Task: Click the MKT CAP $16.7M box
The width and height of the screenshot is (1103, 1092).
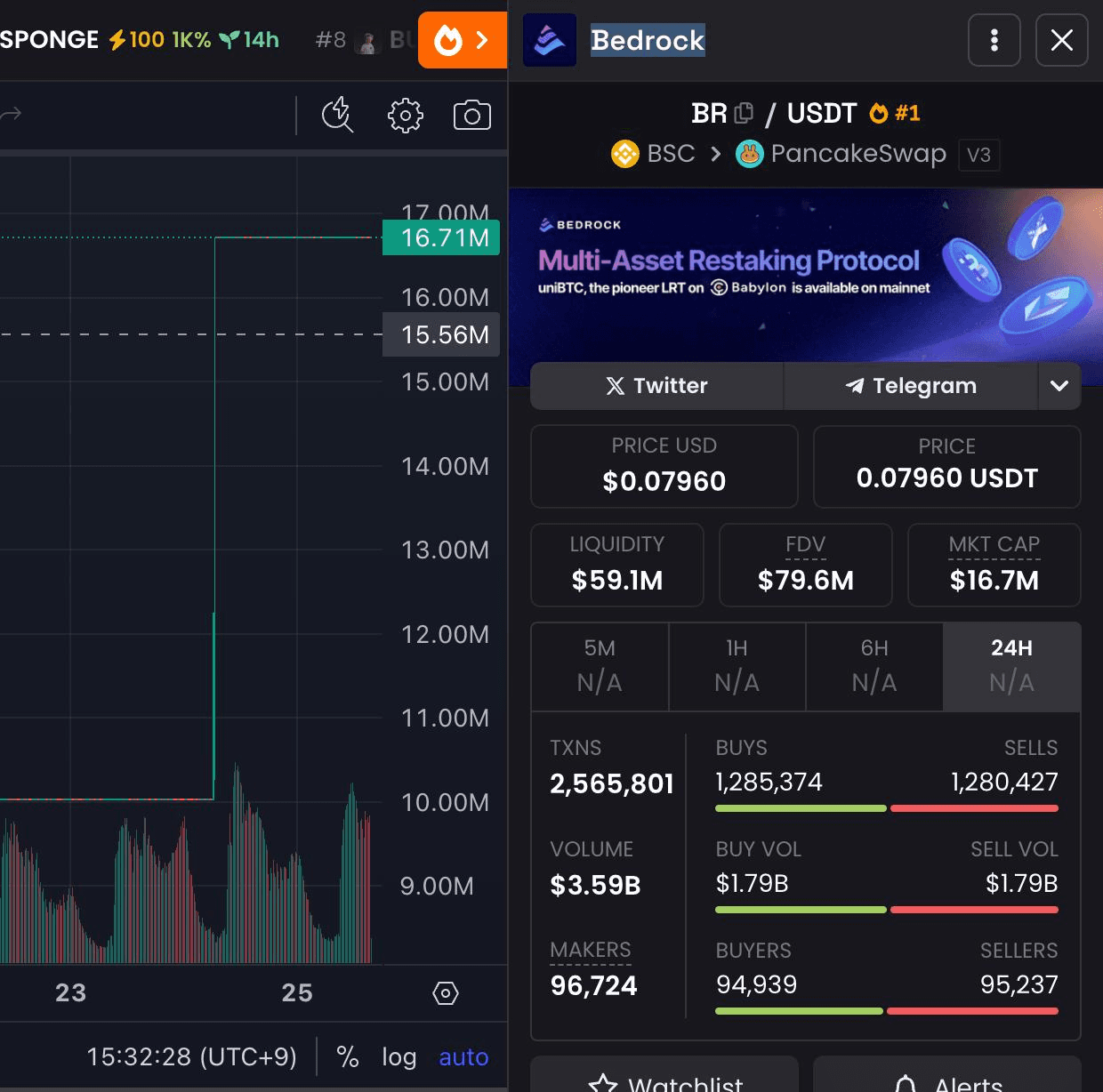Action: pyautogui.click(x=994, y=565)
